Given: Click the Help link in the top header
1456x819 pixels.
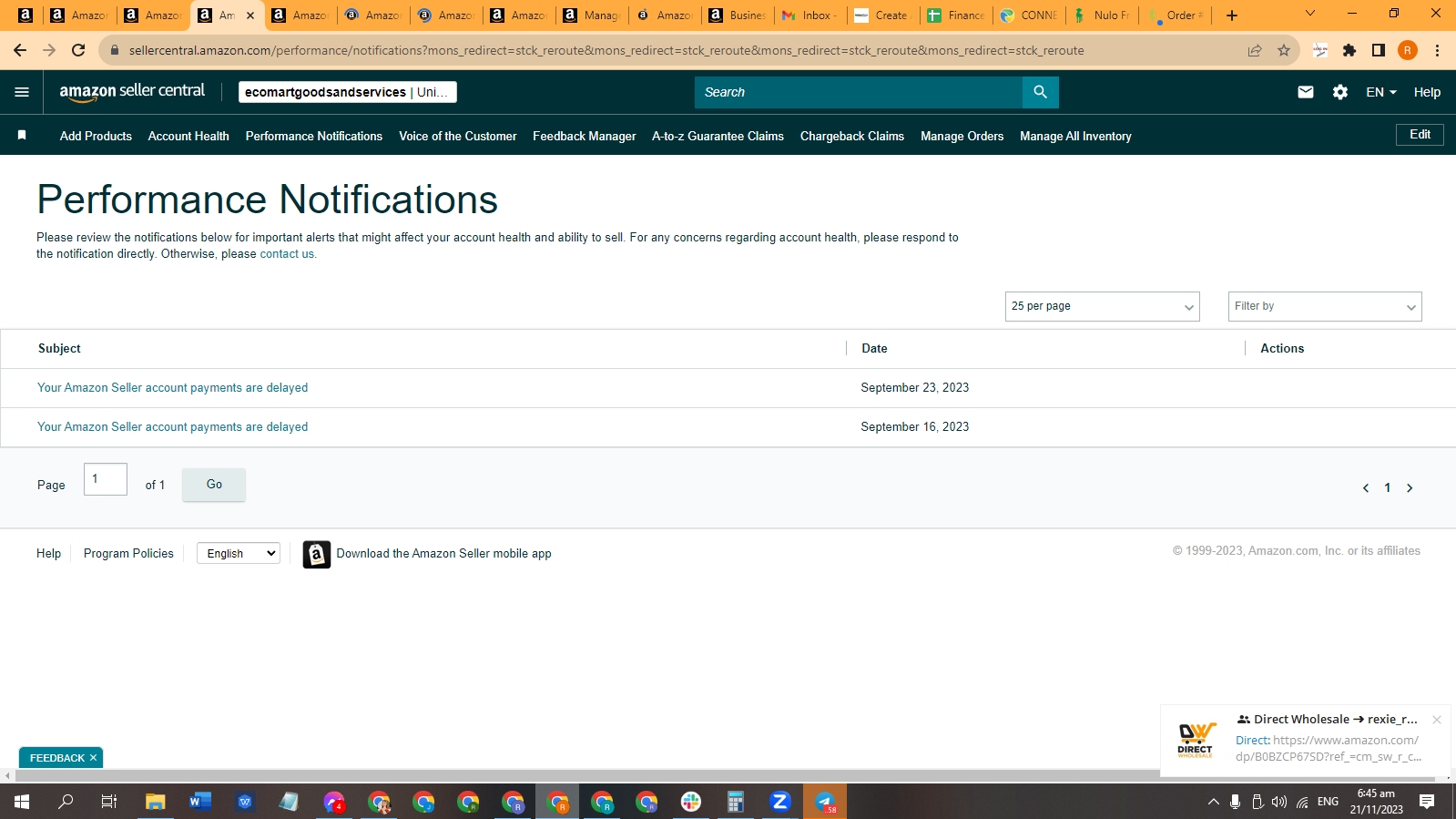Looking at the screenshot, I should (x=1427, y=92).
